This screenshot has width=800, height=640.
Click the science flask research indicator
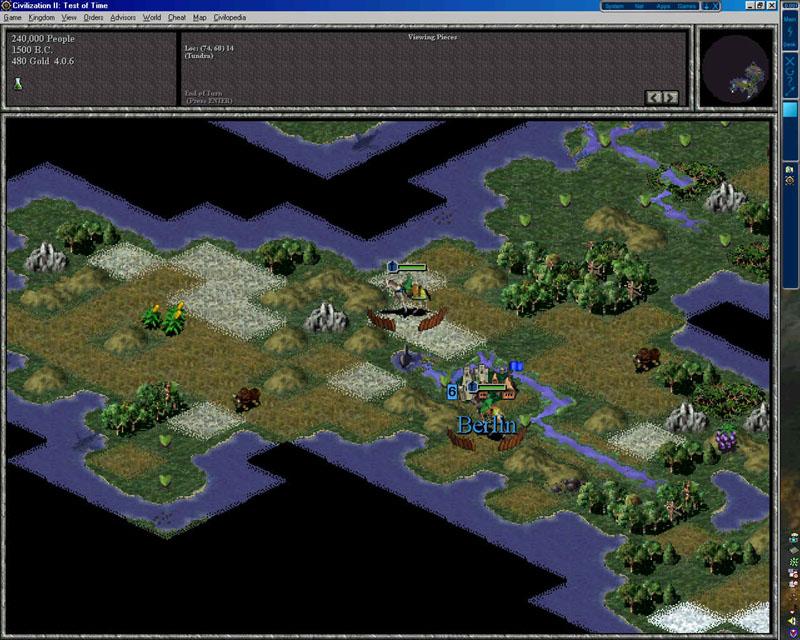click(x=18, y=84)
